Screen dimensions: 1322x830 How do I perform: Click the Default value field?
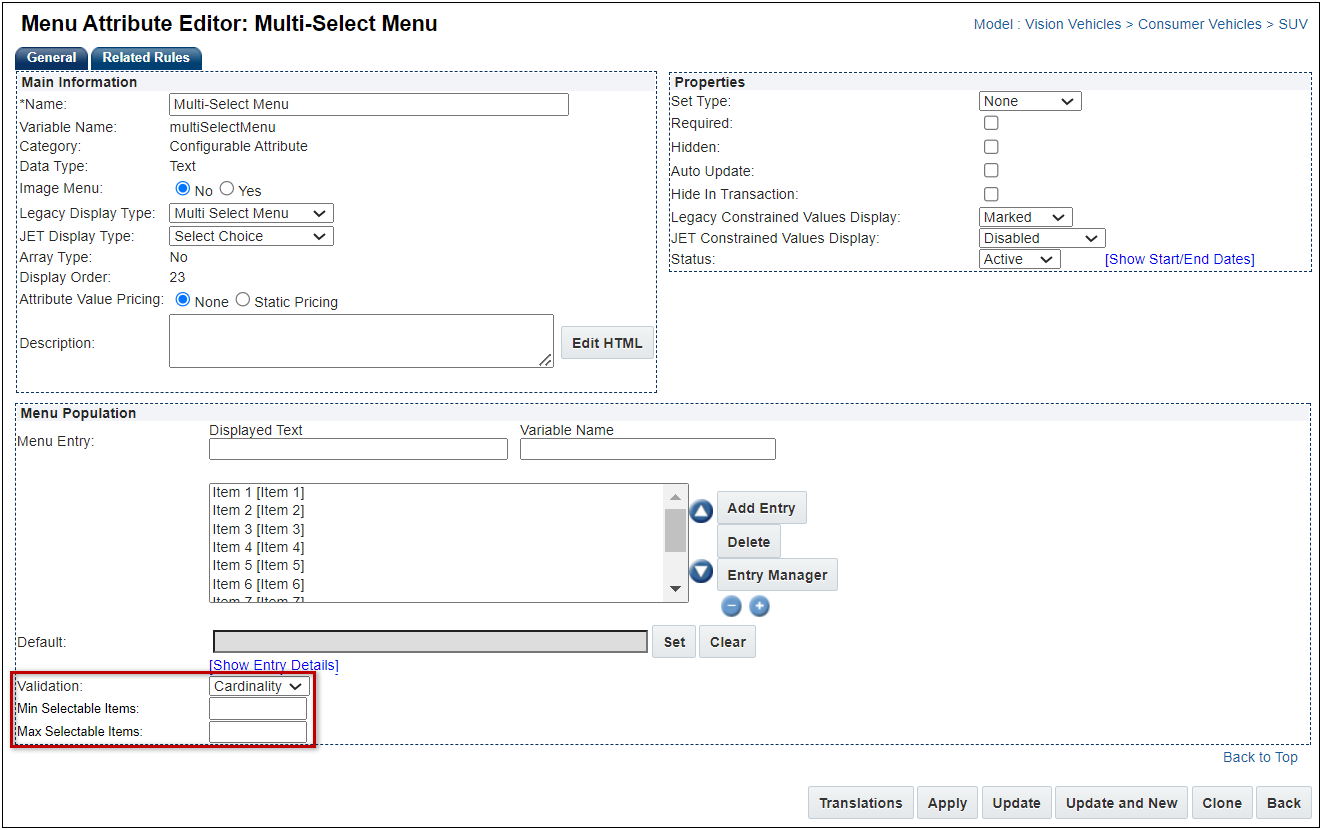[x=430, y=642]
